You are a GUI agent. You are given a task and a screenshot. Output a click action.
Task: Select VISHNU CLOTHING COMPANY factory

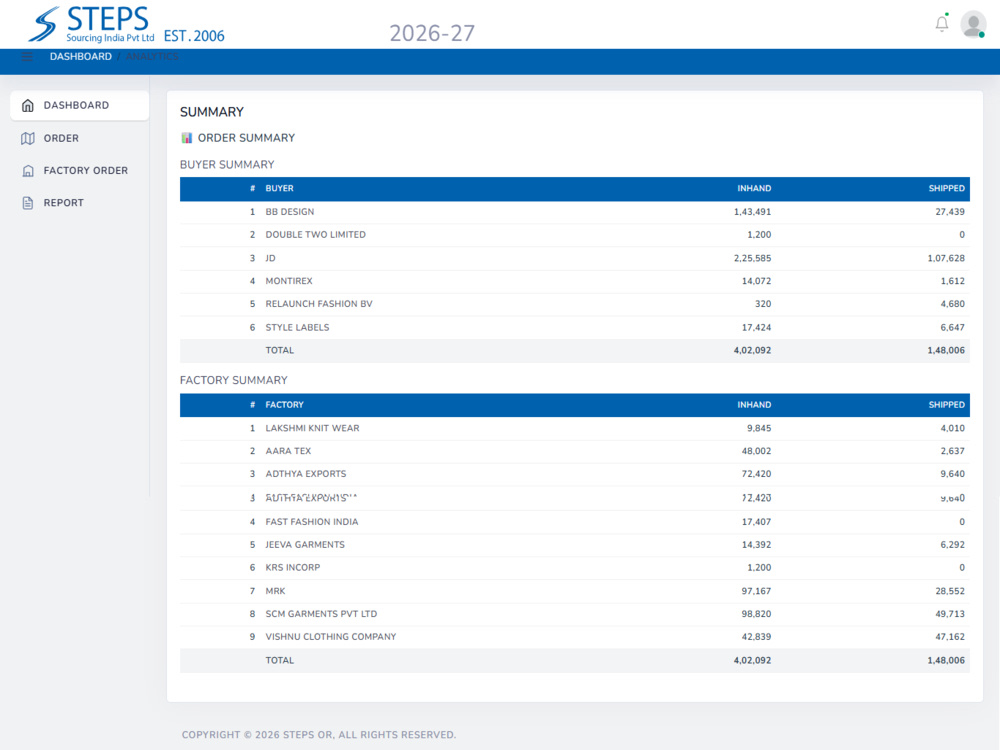point(575,637)
